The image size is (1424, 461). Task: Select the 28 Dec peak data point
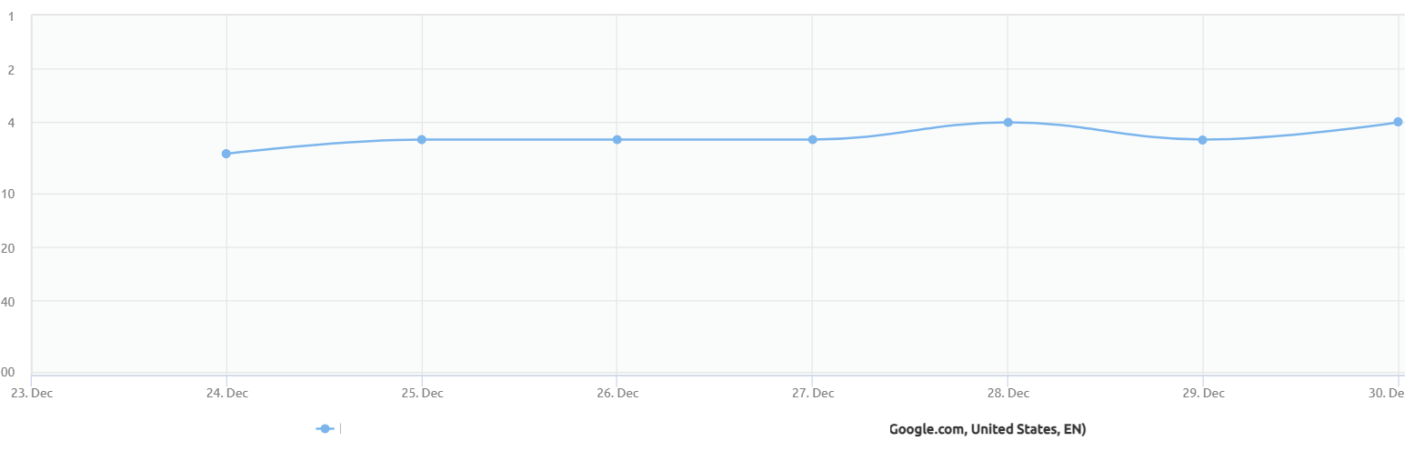(x=1008, y=122)
